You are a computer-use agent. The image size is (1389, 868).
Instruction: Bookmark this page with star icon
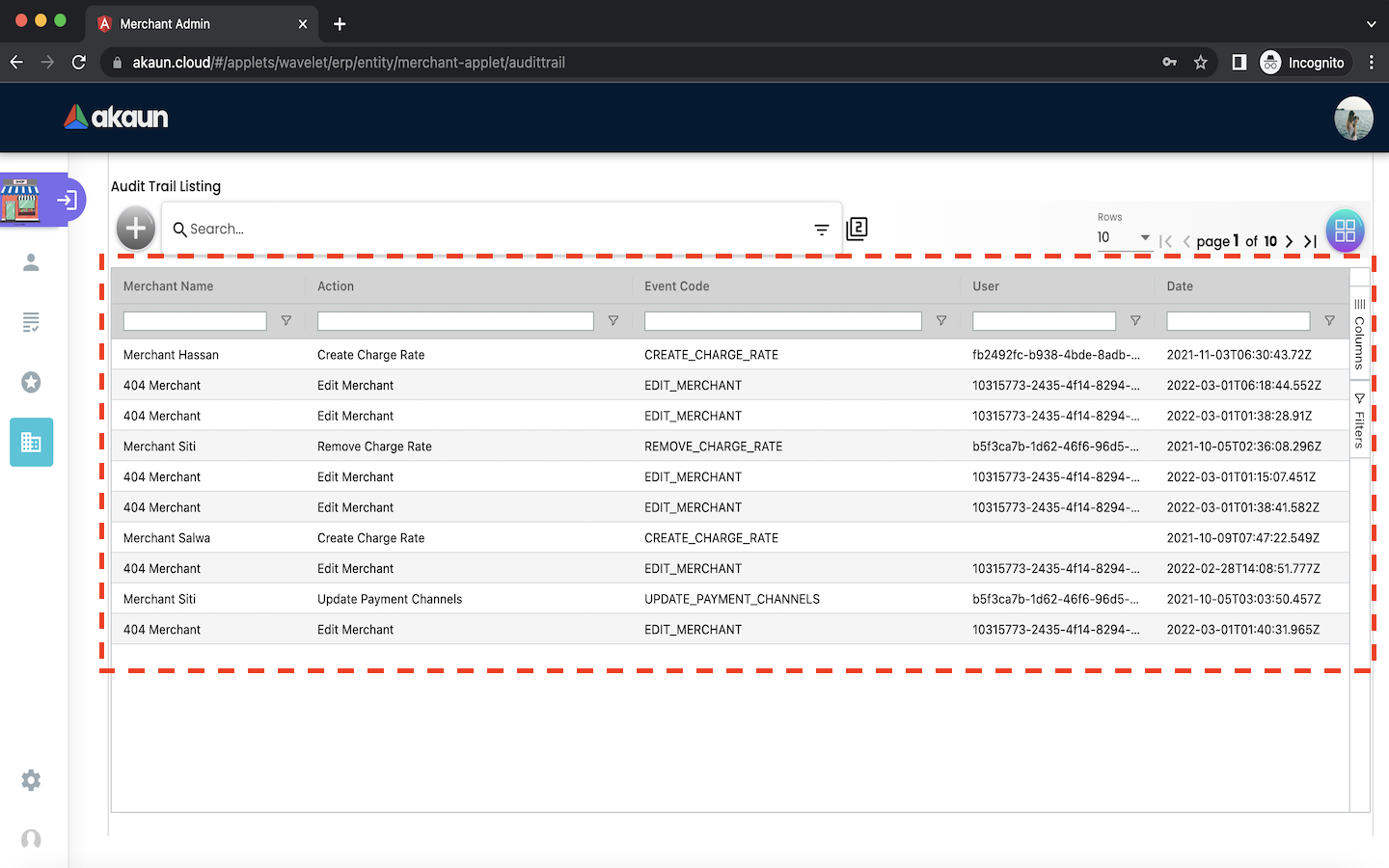point(1200,63)
